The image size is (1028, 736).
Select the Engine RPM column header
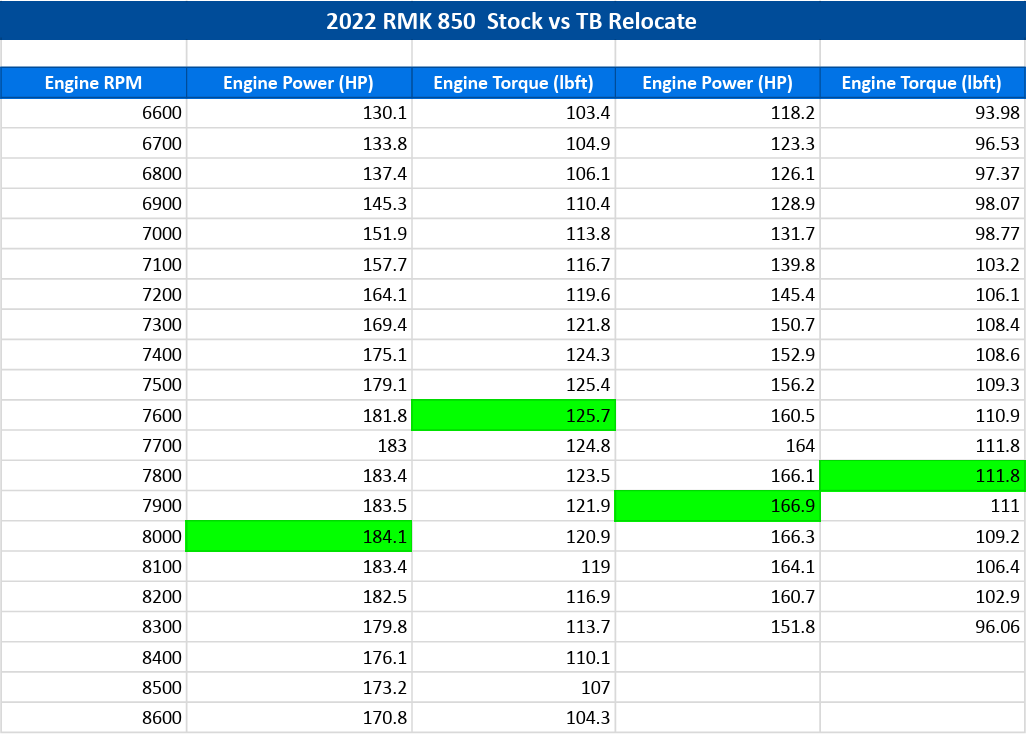tap(93, 83)
